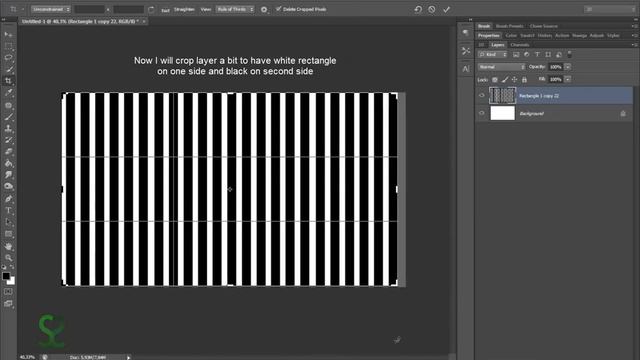Viewport: 640px width, 360px height.
Task: Swap foreground and background colors
Action: 12,268
